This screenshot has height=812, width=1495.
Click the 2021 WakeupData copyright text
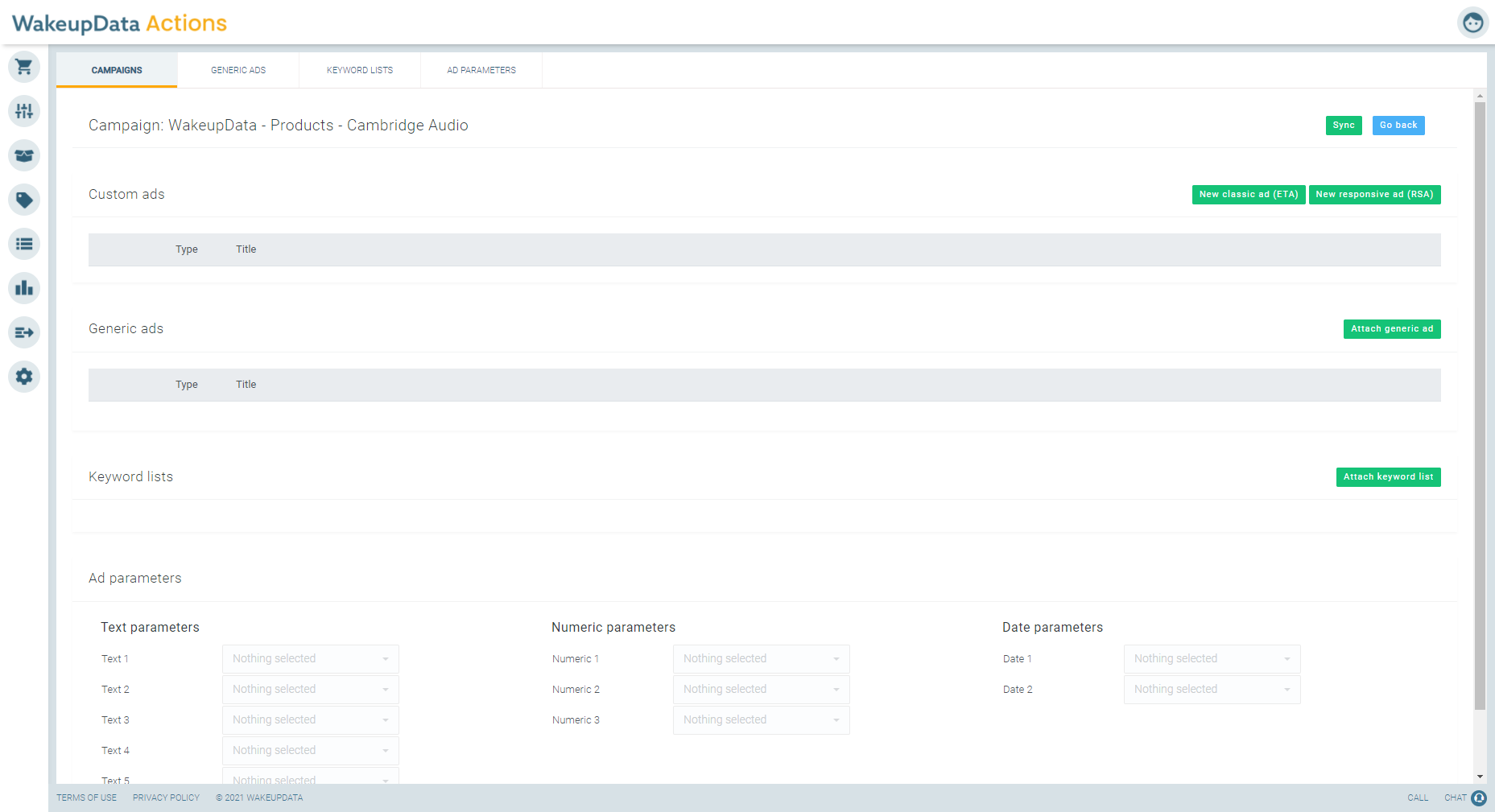(259, 798)
